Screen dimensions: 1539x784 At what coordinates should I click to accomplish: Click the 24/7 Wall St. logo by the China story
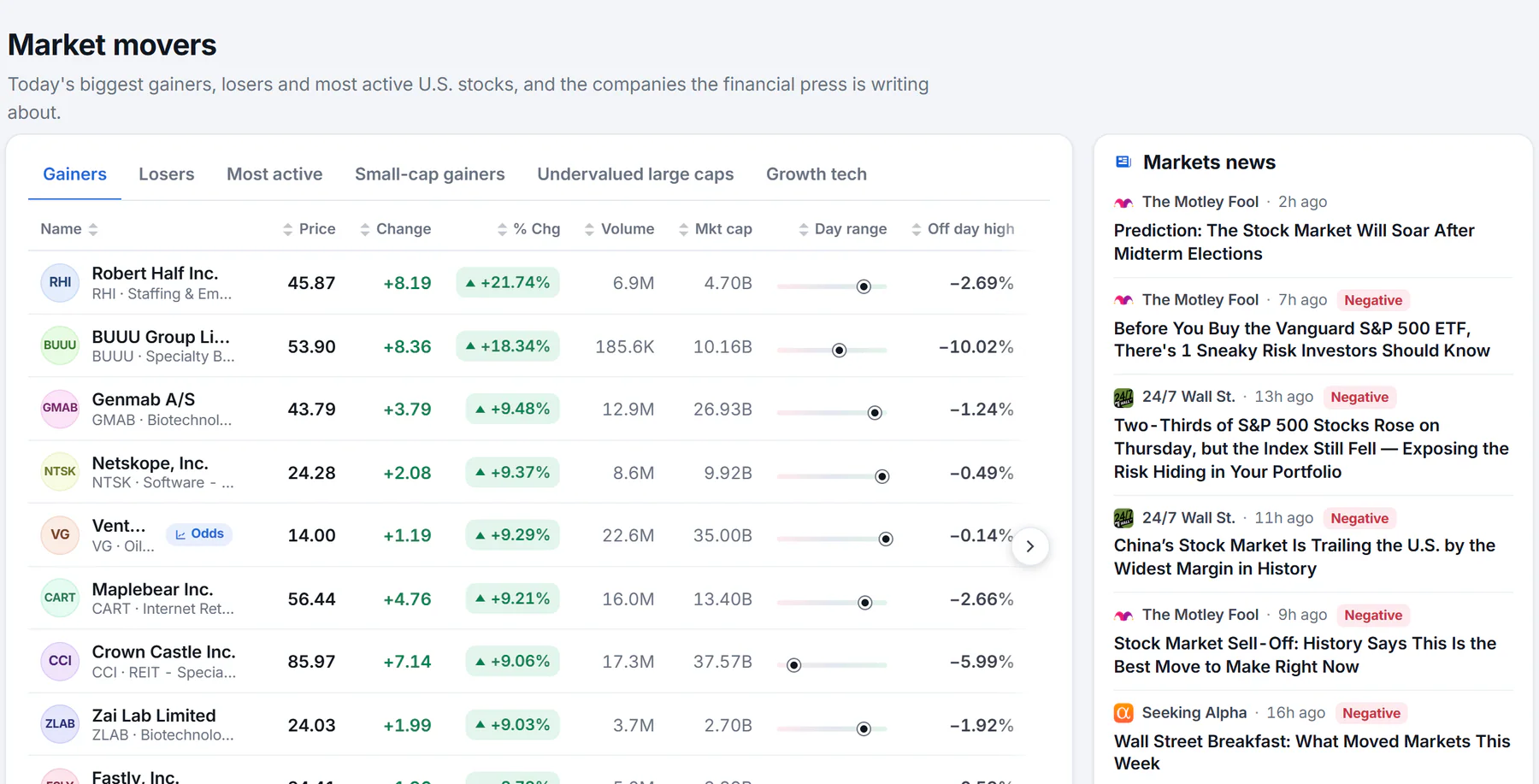[x=1123, y=518]
